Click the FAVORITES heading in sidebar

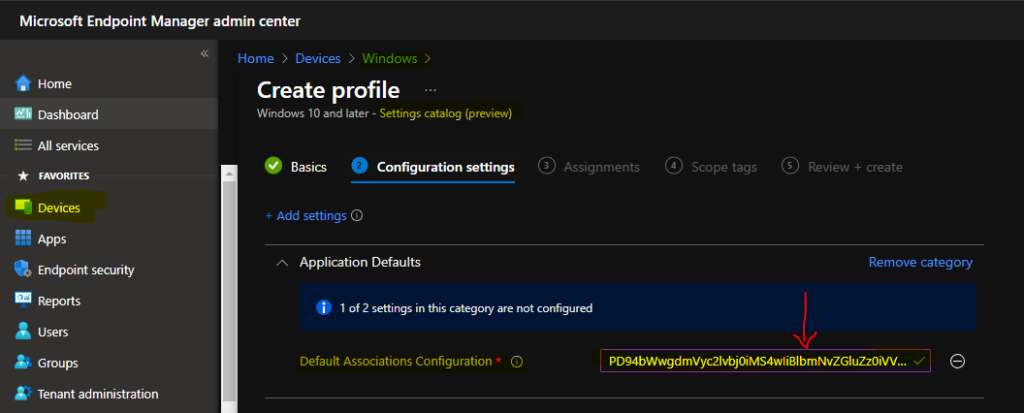pyautogui.click(x=63, y=176)
